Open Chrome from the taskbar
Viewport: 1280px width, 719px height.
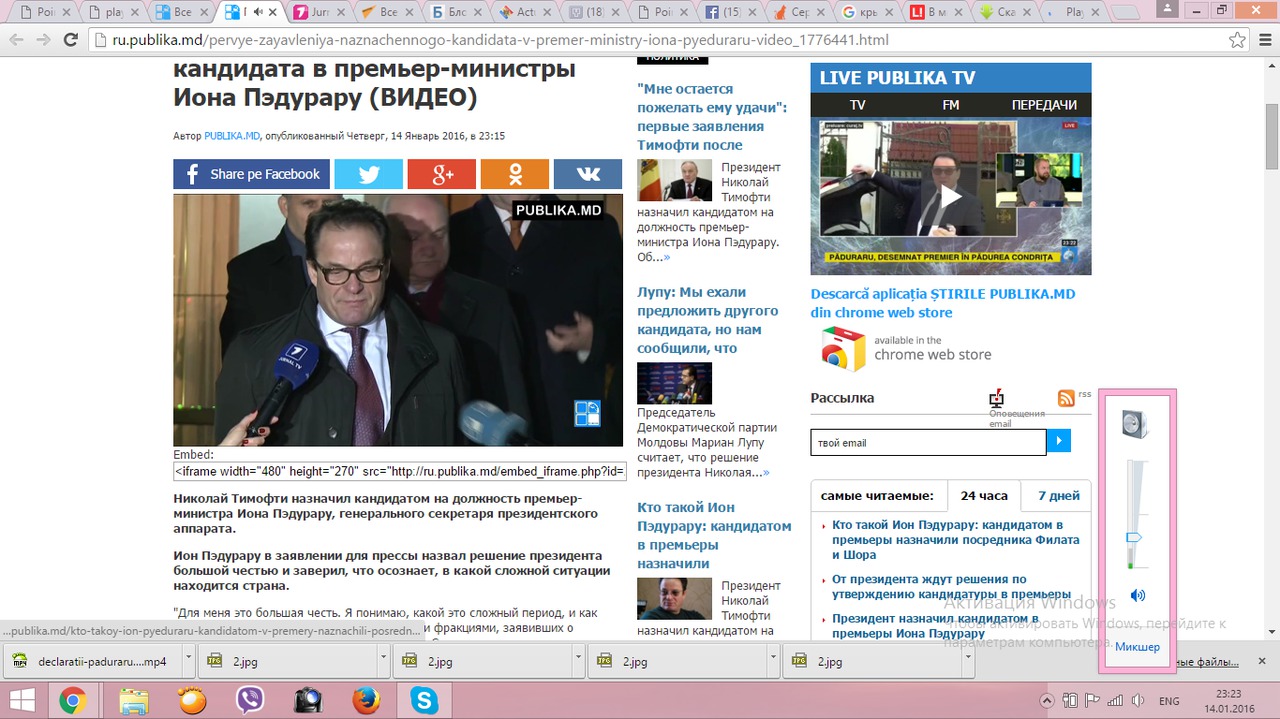click(72, 701)
